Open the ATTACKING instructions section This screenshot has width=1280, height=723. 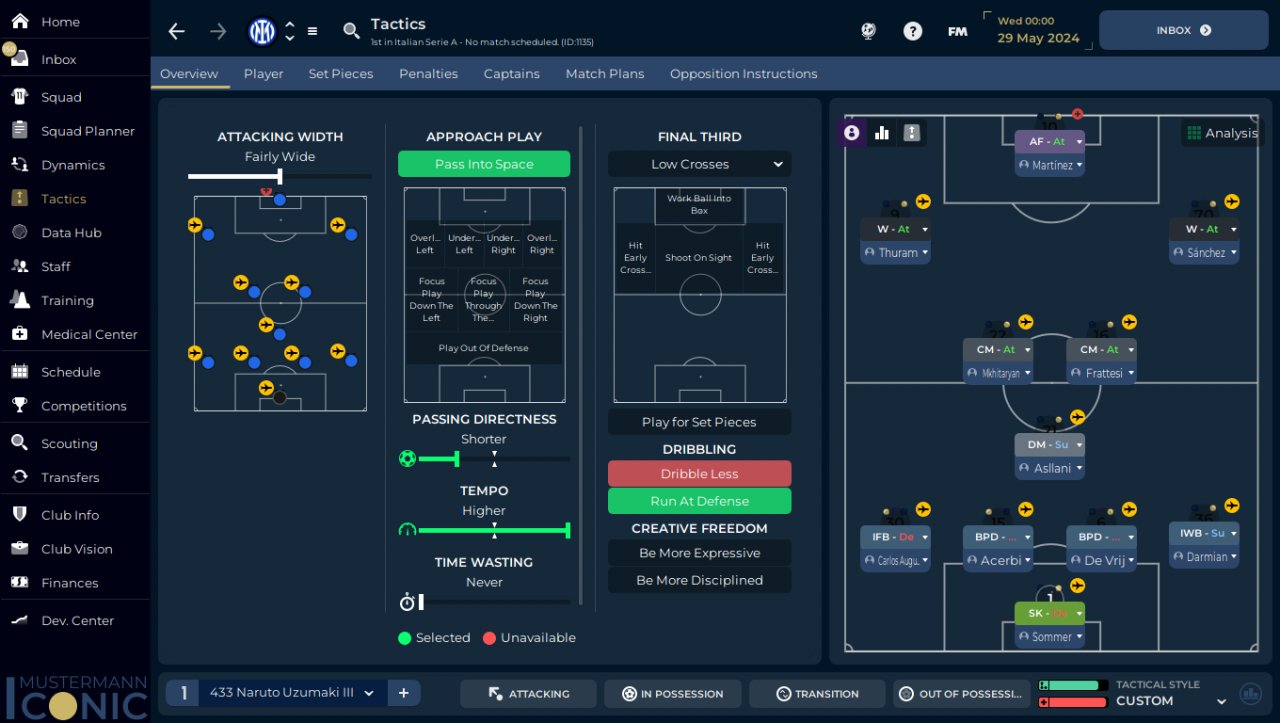(528, 693)
